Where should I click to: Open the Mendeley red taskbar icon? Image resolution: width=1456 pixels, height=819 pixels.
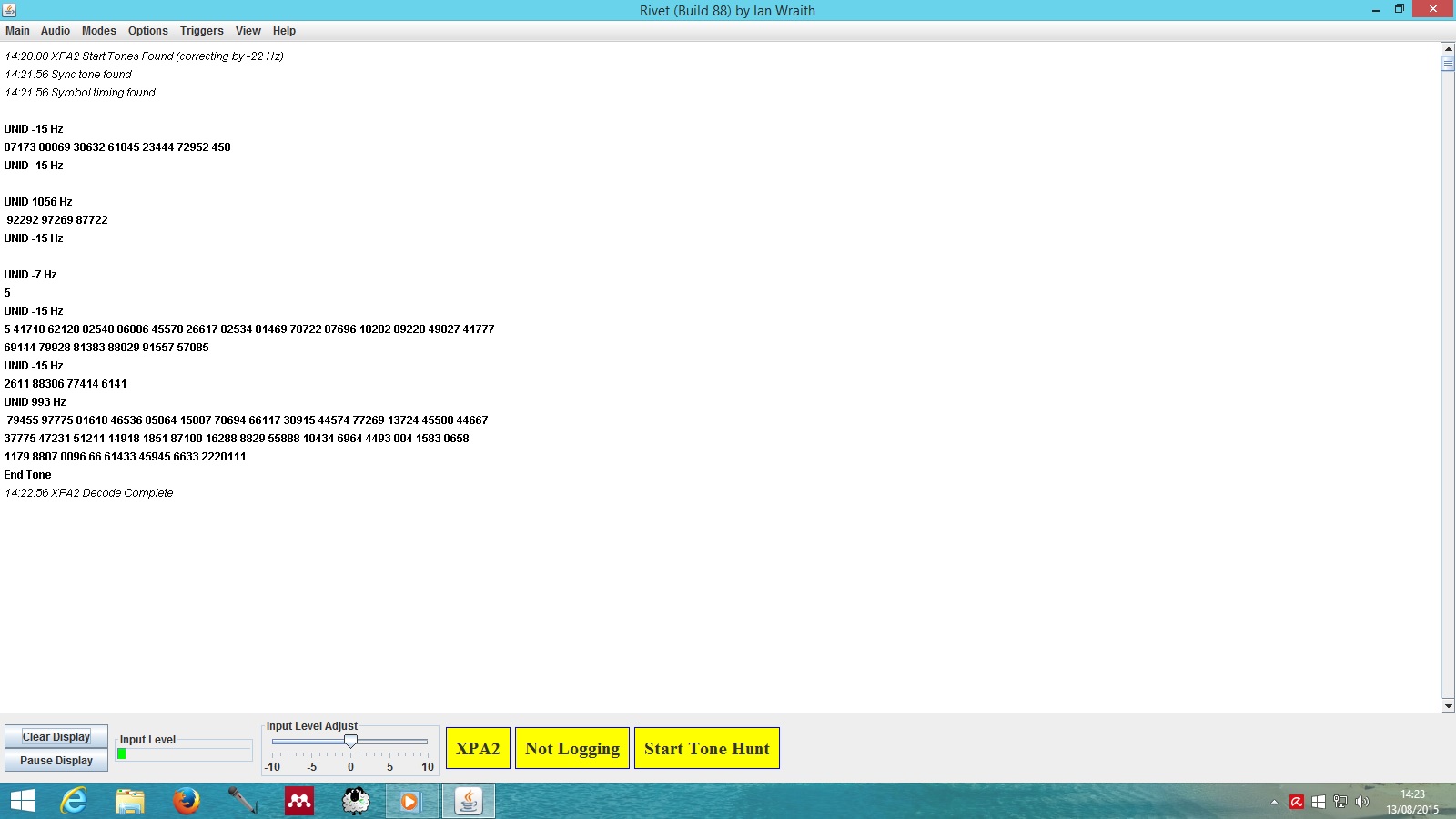point(299,801)
